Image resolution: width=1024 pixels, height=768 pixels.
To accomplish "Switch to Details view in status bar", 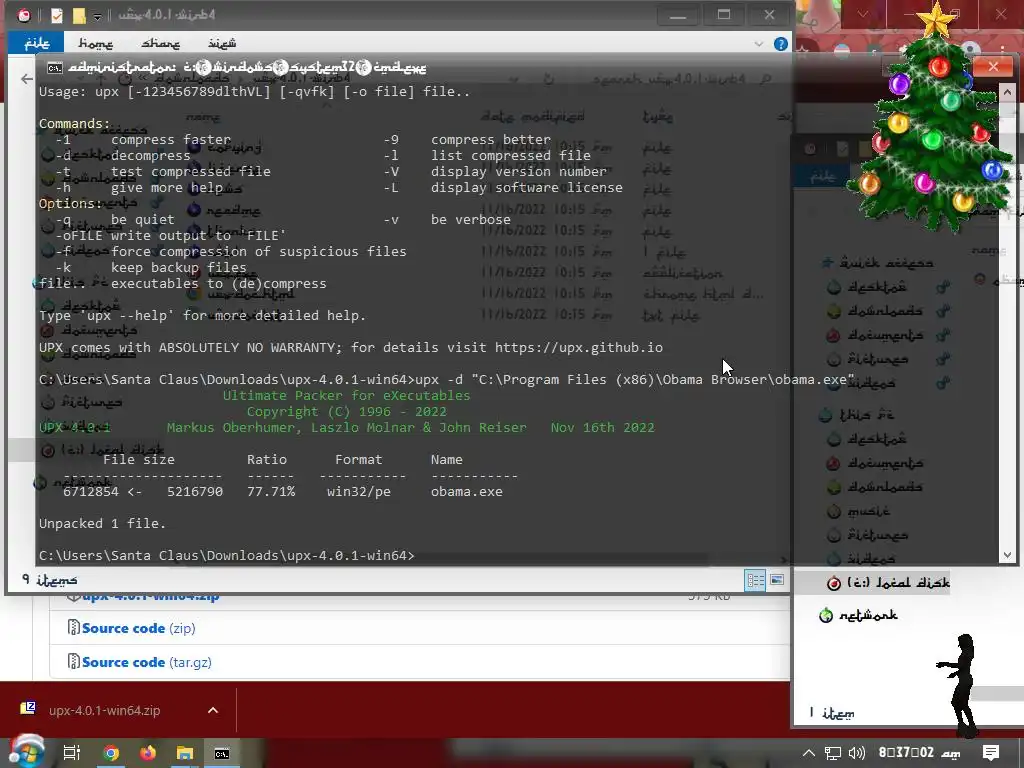I will pyautogui.click(x=756, y=580).
